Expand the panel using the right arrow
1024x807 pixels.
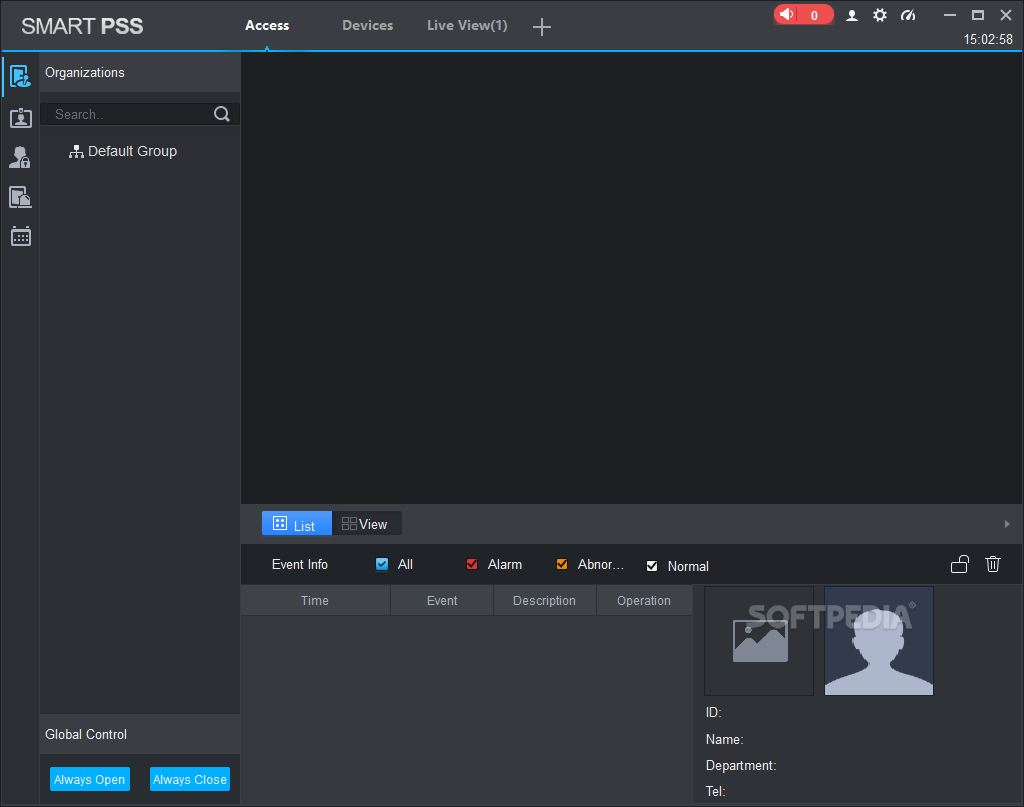1006,524
